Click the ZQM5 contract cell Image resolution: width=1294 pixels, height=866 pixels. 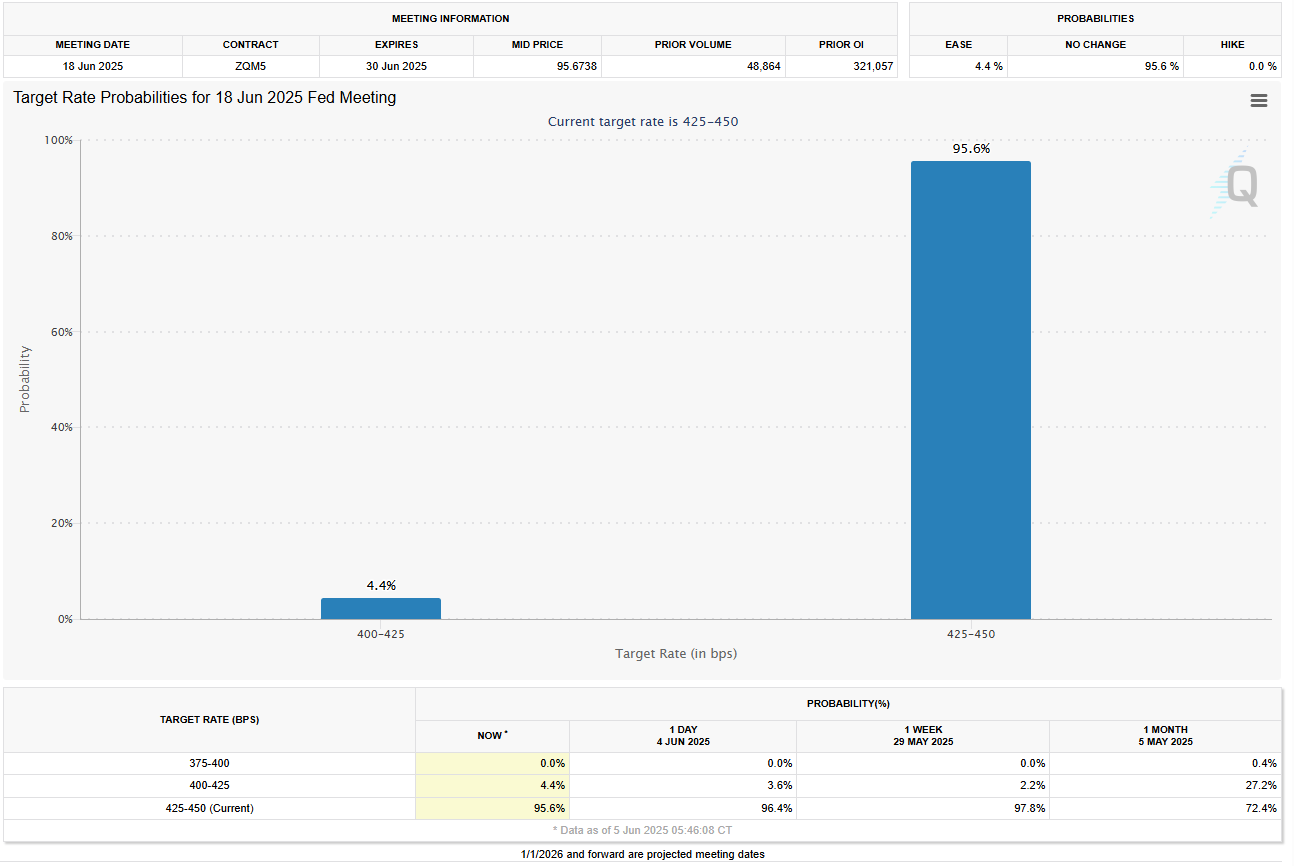[250, 66]
